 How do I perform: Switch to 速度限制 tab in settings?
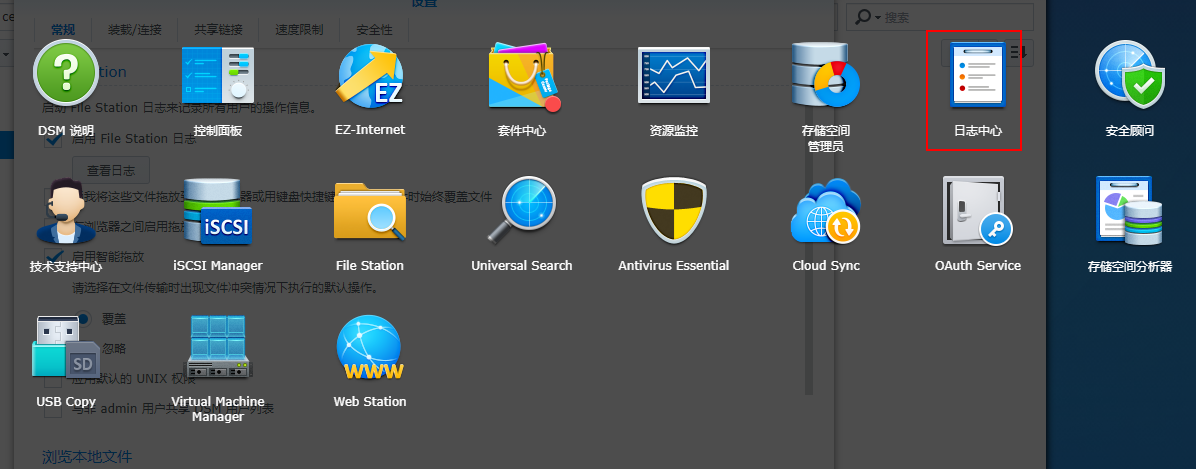pyautogui.click(x=299, y=30)
